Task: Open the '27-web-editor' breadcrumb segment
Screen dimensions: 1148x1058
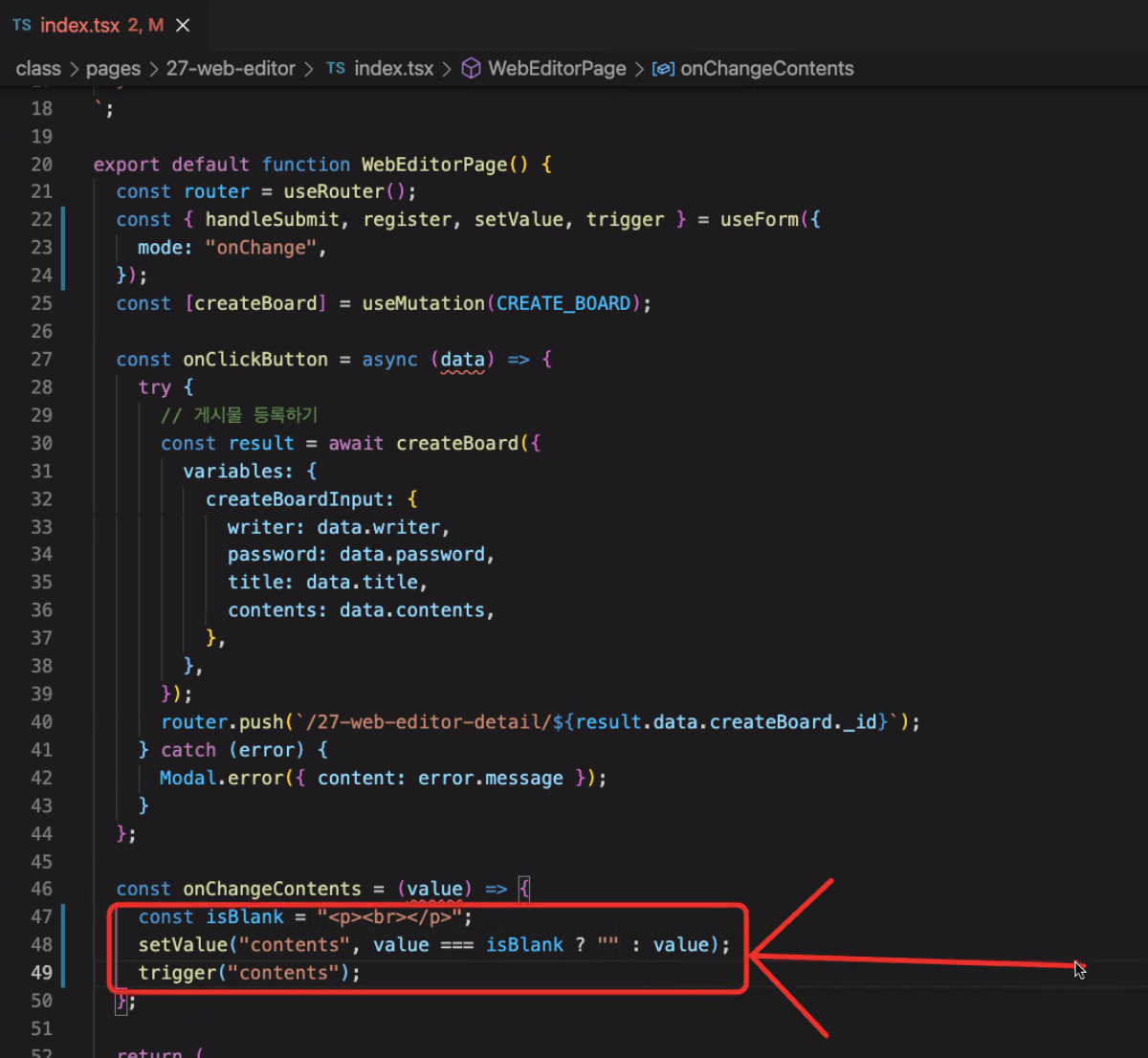Action: (231, 69)
